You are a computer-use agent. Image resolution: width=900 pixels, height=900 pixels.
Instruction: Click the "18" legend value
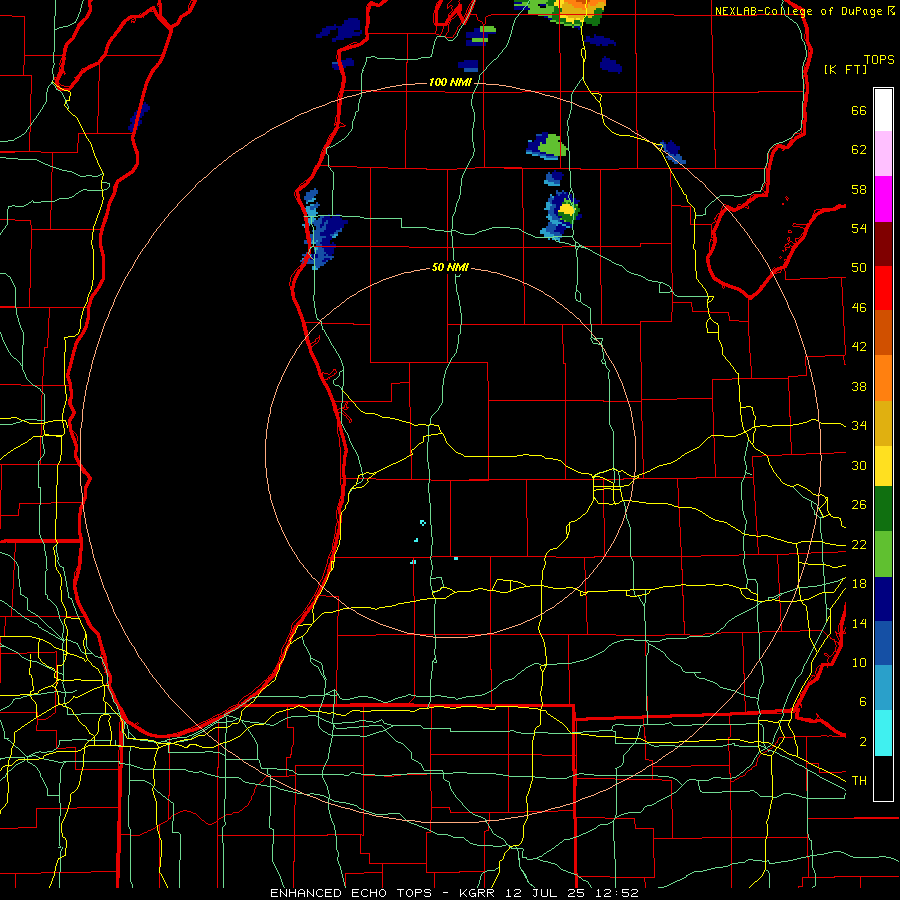[x=859, y=584]
